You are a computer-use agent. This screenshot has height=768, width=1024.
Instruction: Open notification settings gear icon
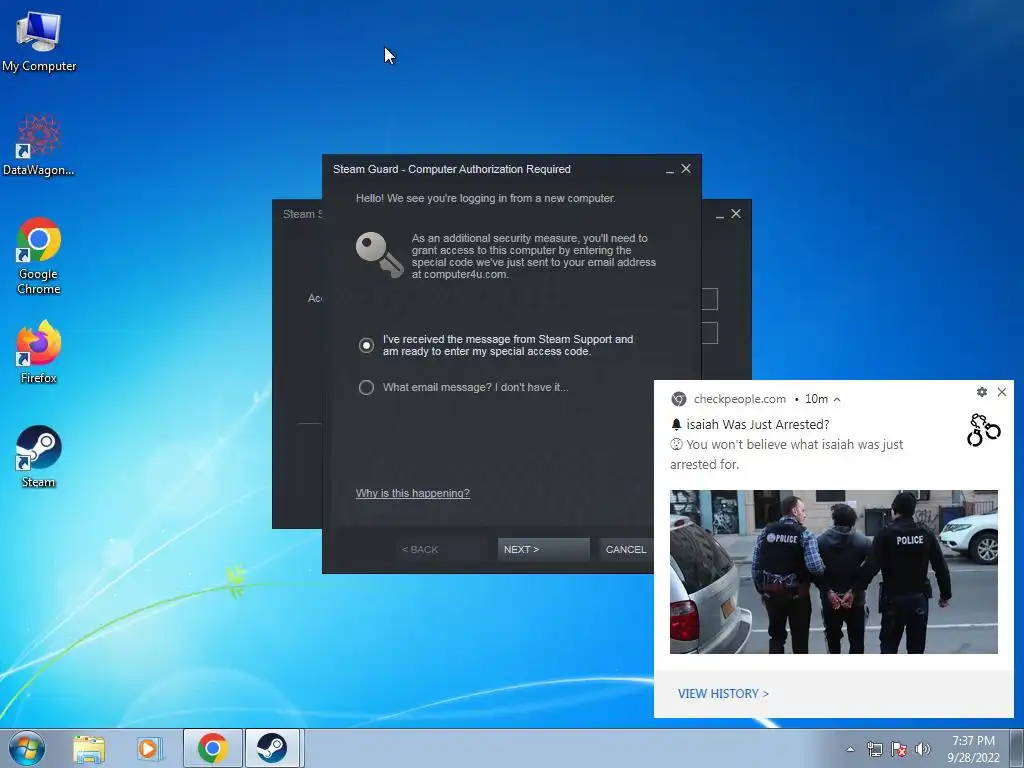point(982,392)
